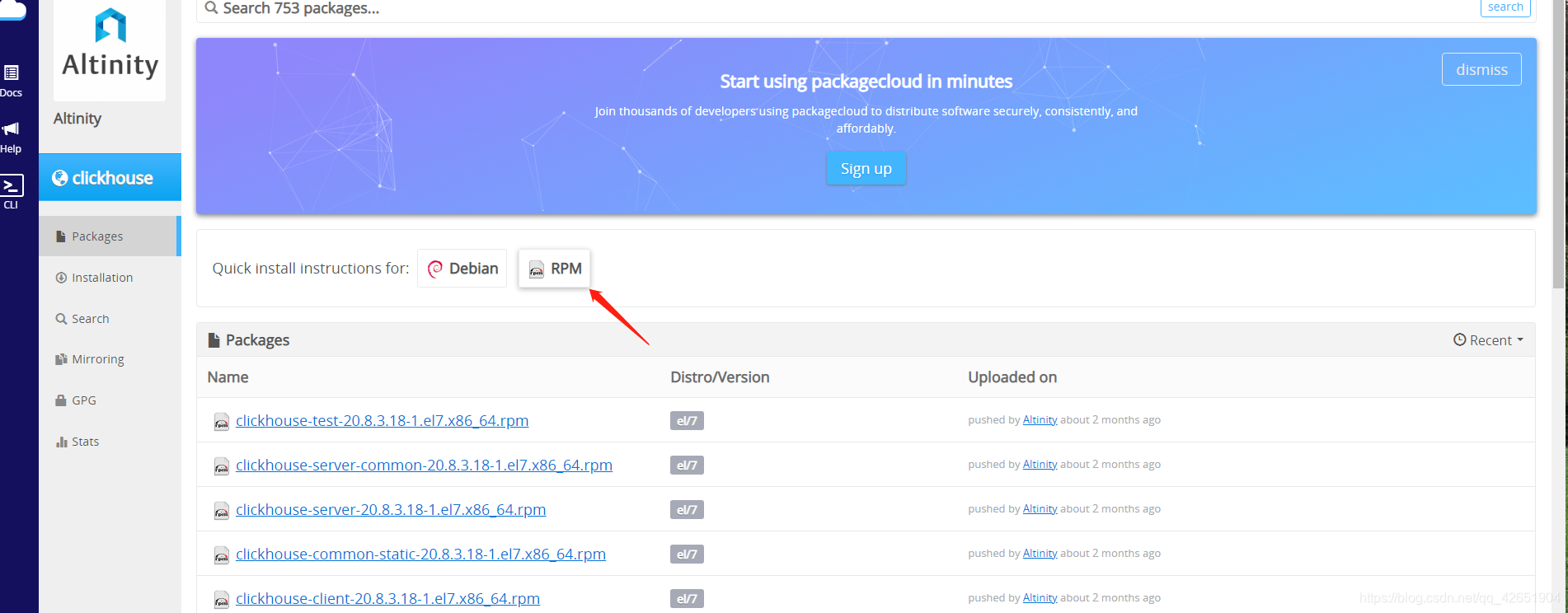
Task: Open clickhouse-common-static-20.8.3.18-1.el7.x86_64.rpm package
Action: click(x=420, y=555)
